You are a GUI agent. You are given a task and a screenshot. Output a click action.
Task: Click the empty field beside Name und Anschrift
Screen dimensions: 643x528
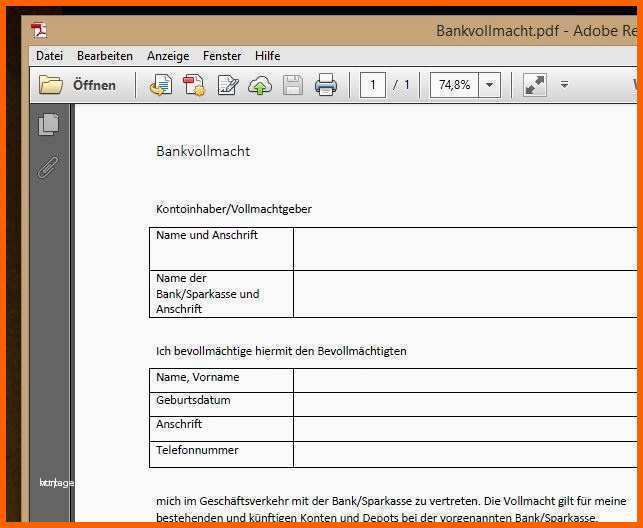(465, 249)
